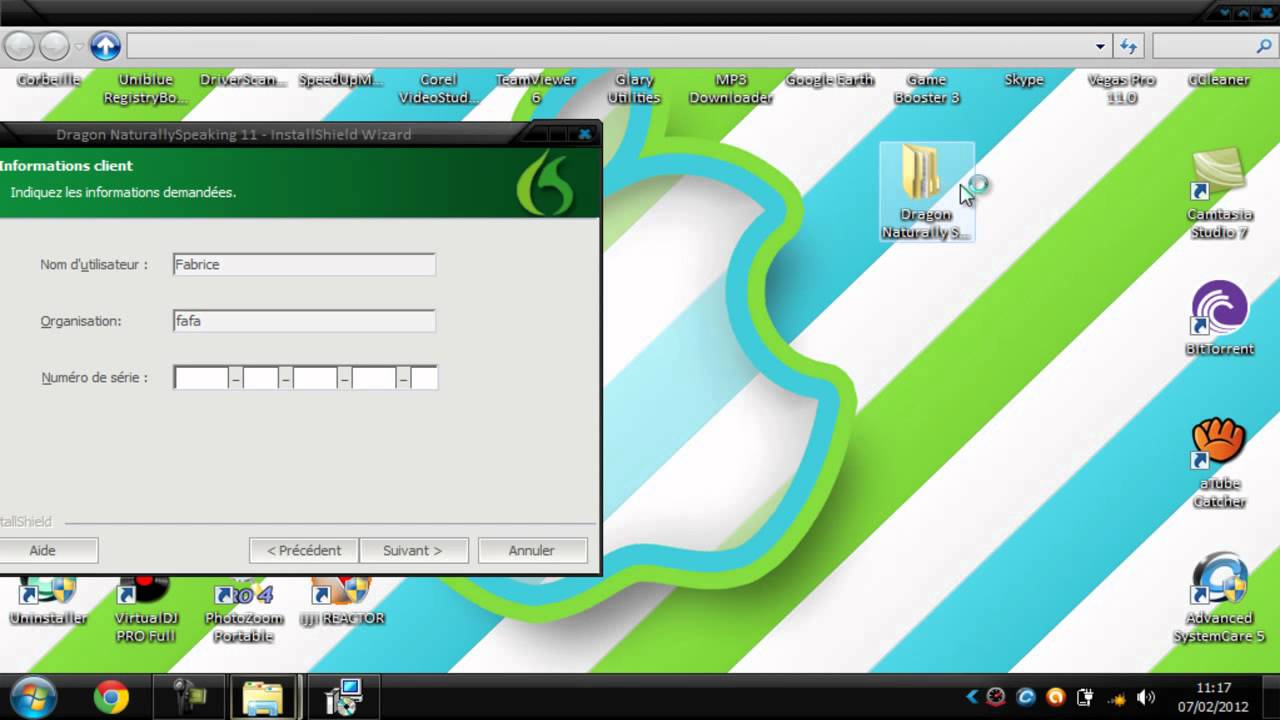Click the power plug tray icon
This screenshot has width=1280, height=720.
[x=1085, y=697]
